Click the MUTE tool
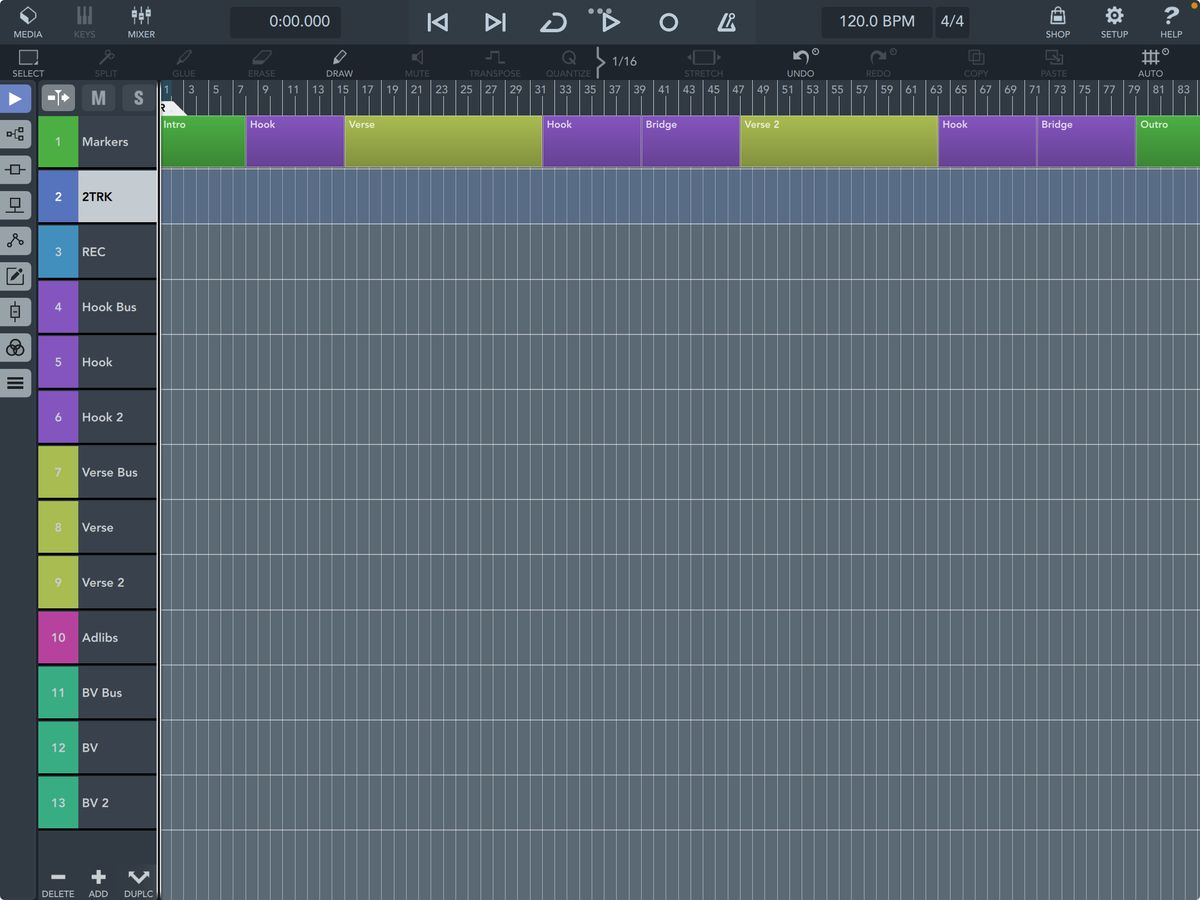The height and width of the screenshot is (900, 1200). click(418, 63)
